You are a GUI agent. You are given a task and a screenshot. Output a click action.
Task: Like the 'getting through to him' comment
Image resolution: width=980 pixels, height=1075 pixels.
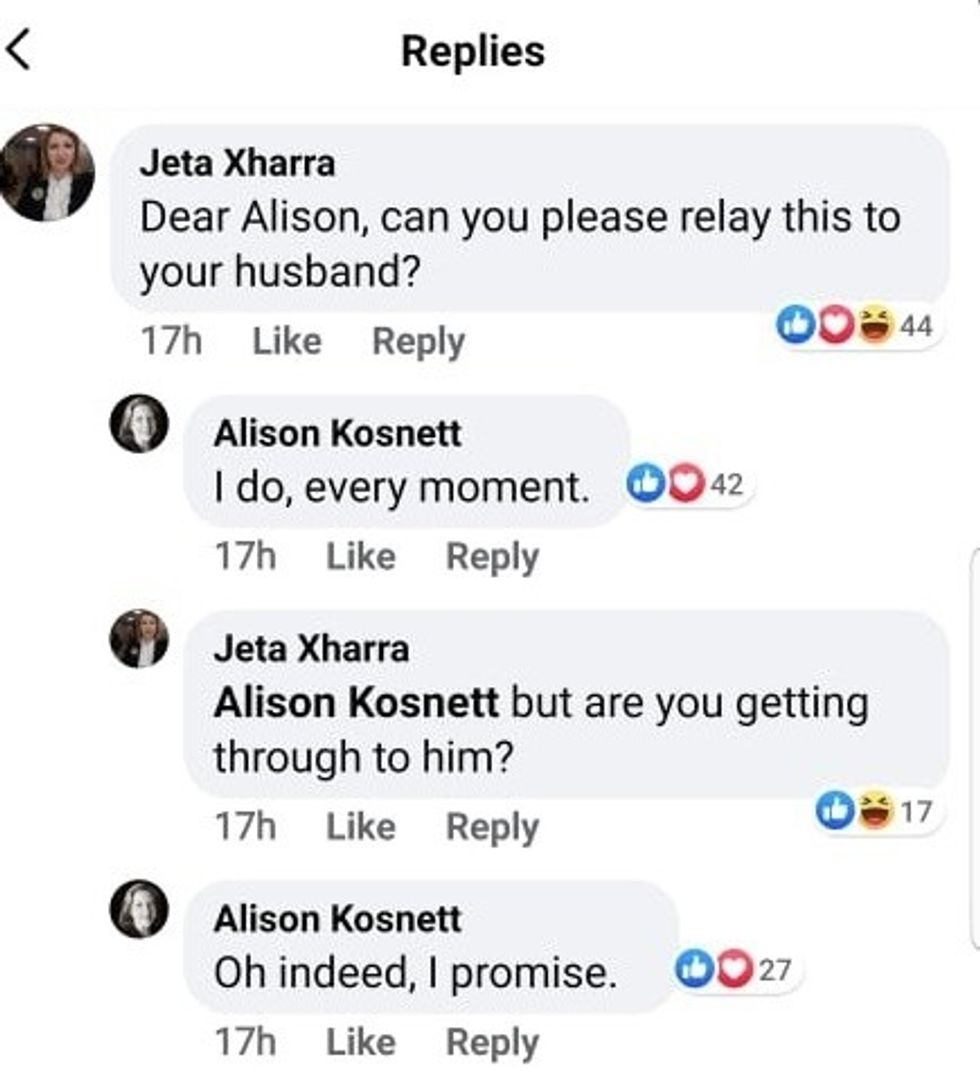361,827
